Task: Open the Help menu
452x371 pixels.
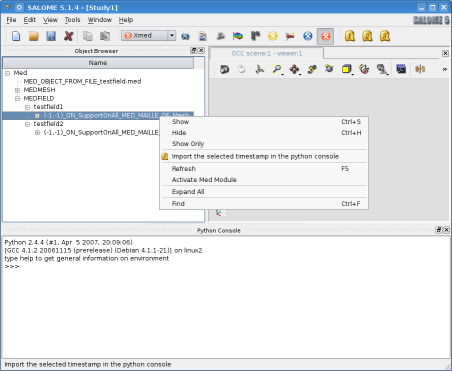Action: (126, 20)
